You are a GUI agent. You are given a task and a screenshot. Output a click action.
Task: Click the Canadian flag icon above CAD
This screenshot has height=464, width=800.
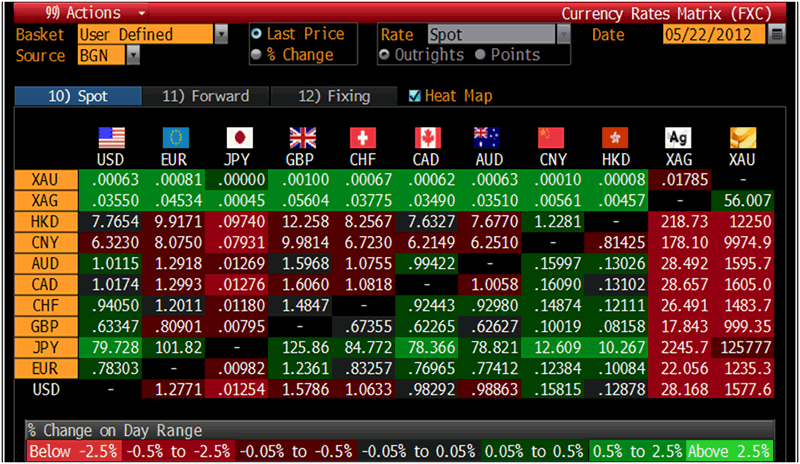click(x=428, y=138)
